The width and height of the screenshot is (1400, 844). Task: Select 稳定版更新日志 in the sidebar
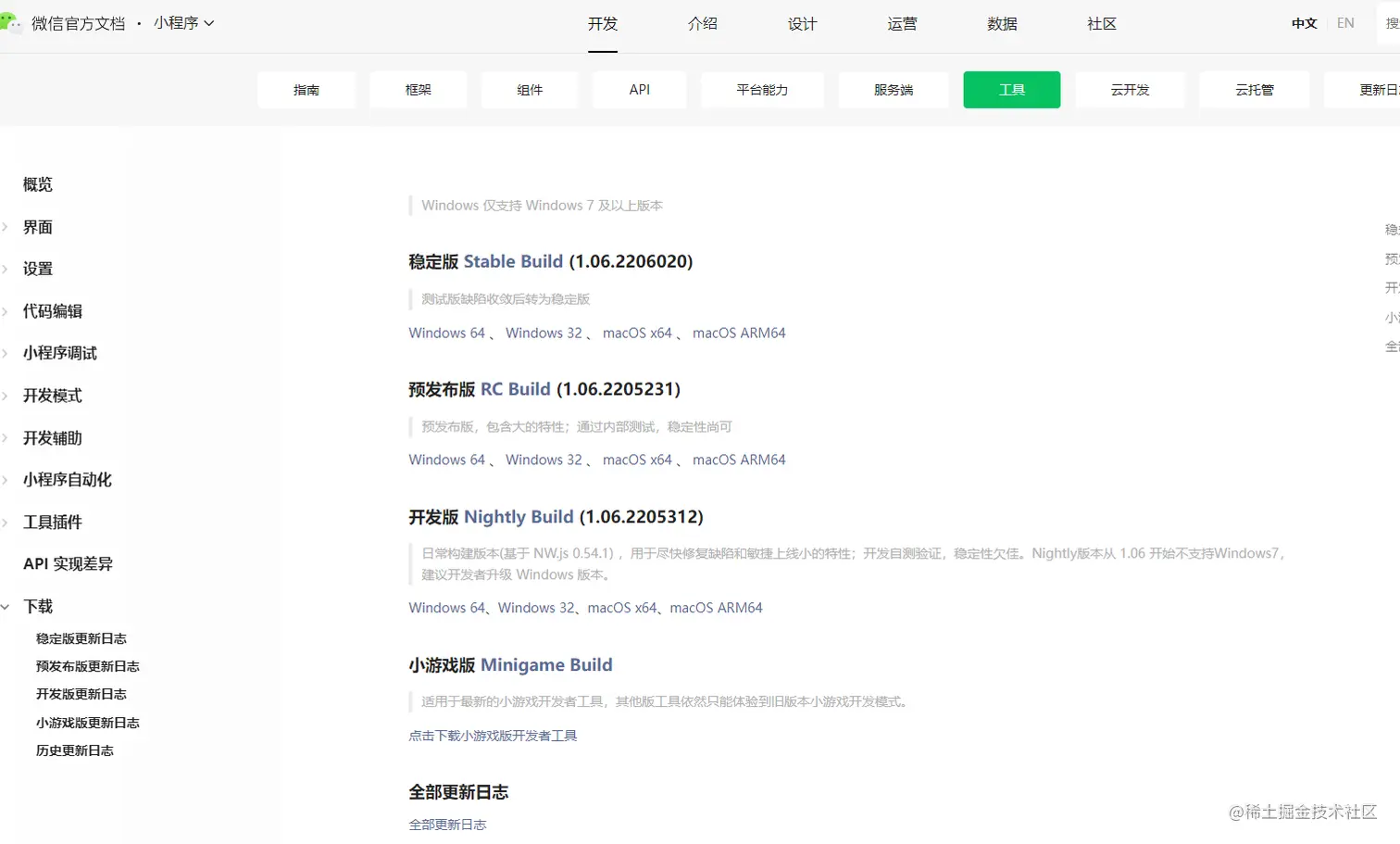(x=81, y=637)
